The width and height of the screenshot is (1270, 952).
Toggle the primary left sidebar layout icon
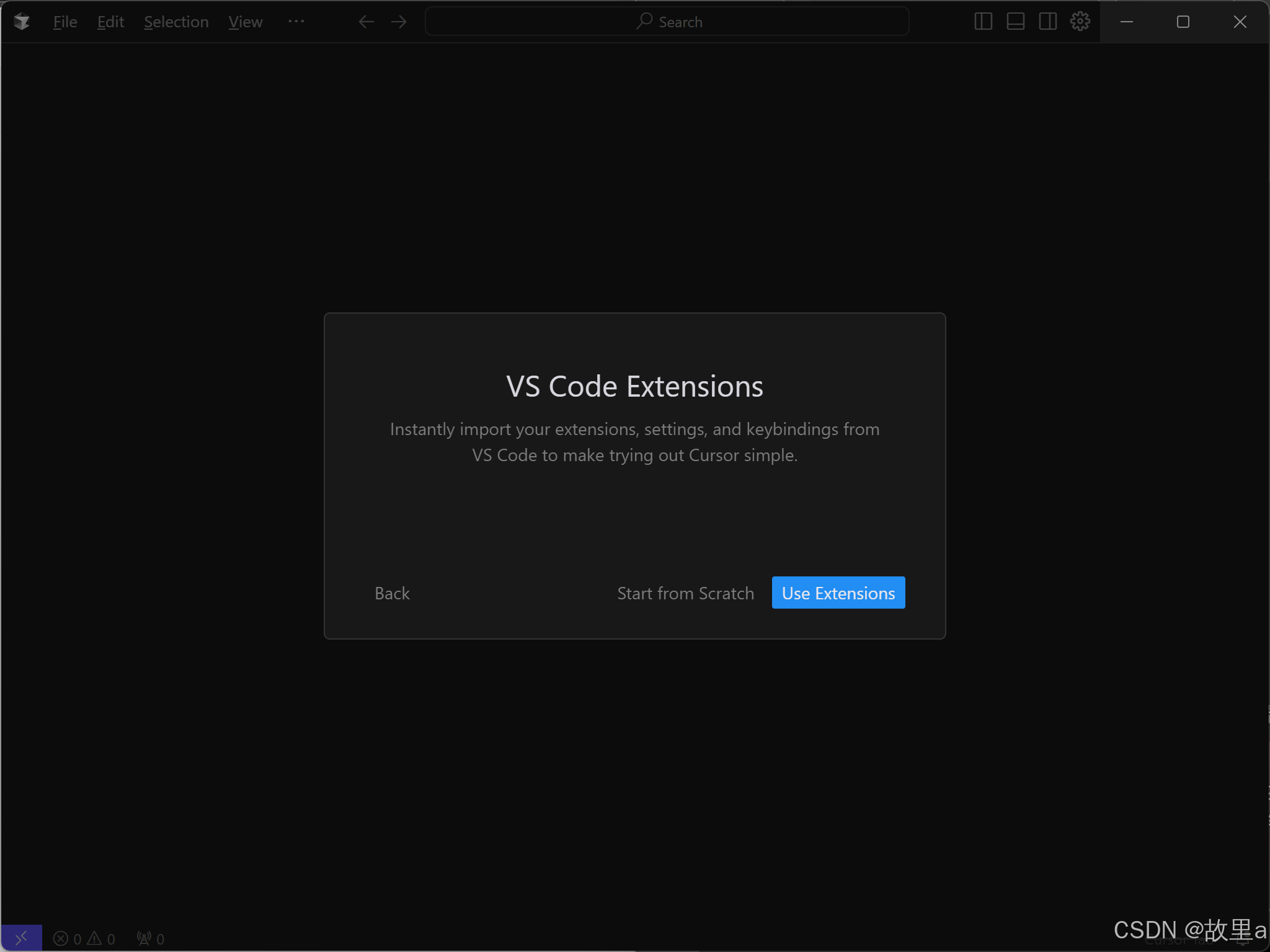(x=983, y=22)
